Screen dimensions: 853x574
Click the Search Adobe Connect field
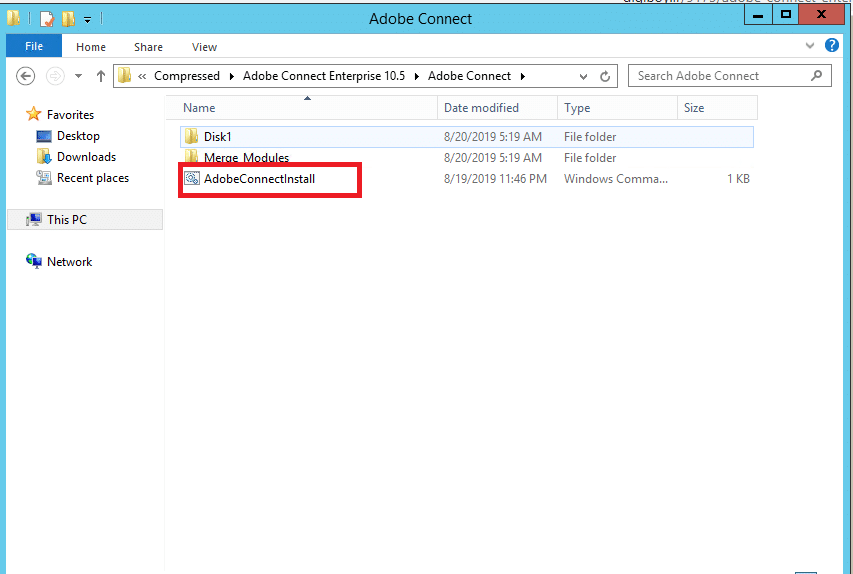coord(730,76)
